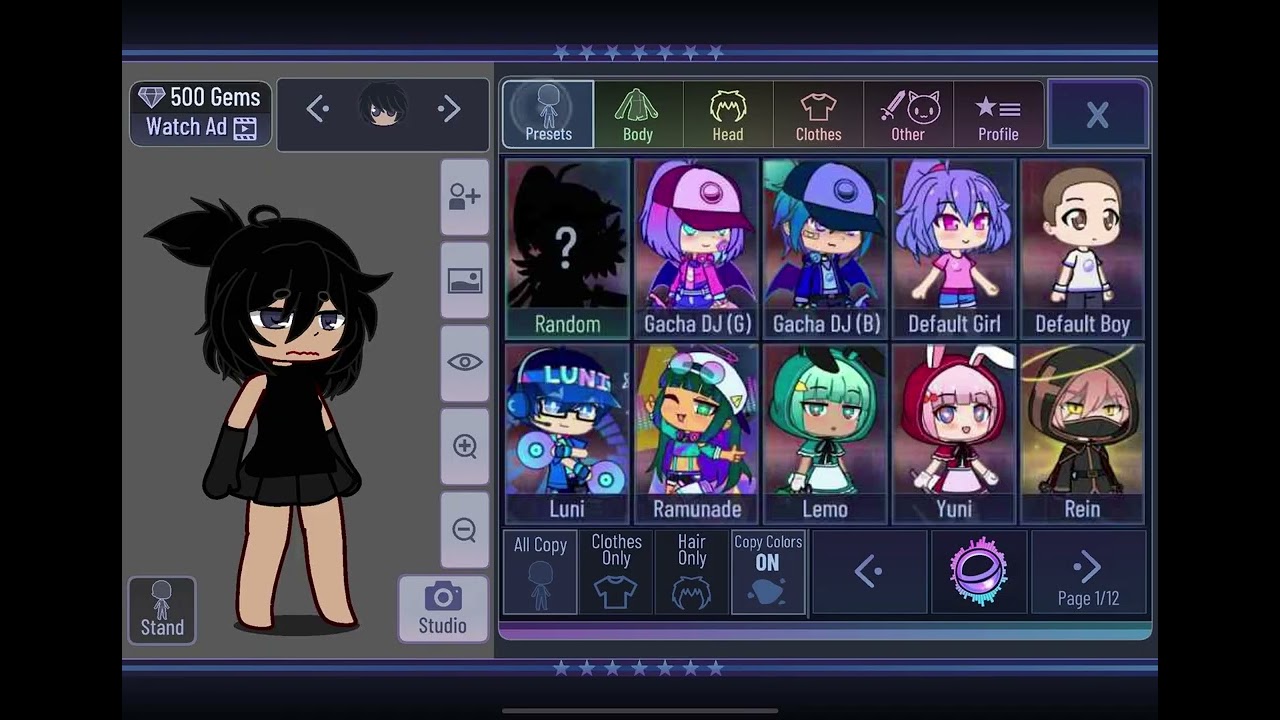
Task: Close the presets panel with X
Action: point(1097,114)
